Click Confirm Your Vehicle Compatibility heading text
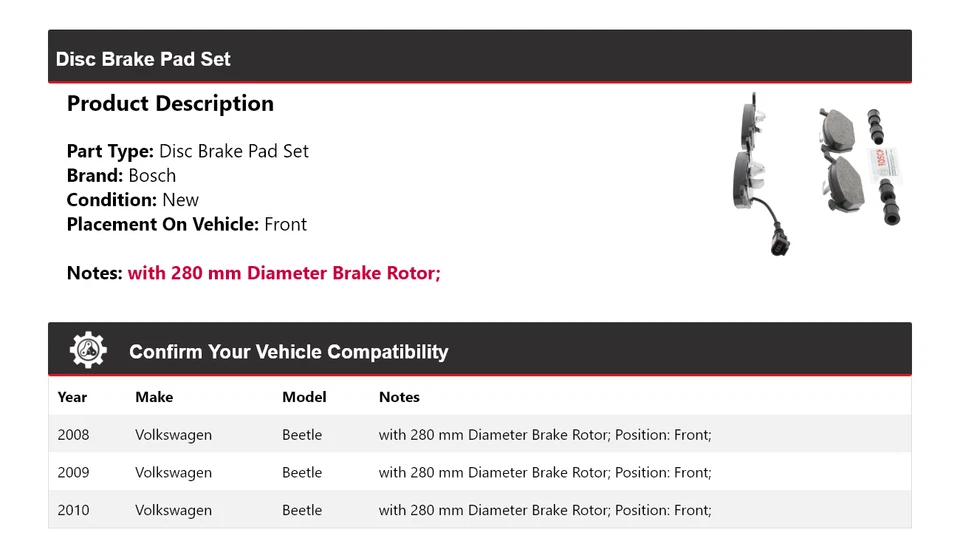The width and height of the screenshot is (960, 558). (288, 352)
